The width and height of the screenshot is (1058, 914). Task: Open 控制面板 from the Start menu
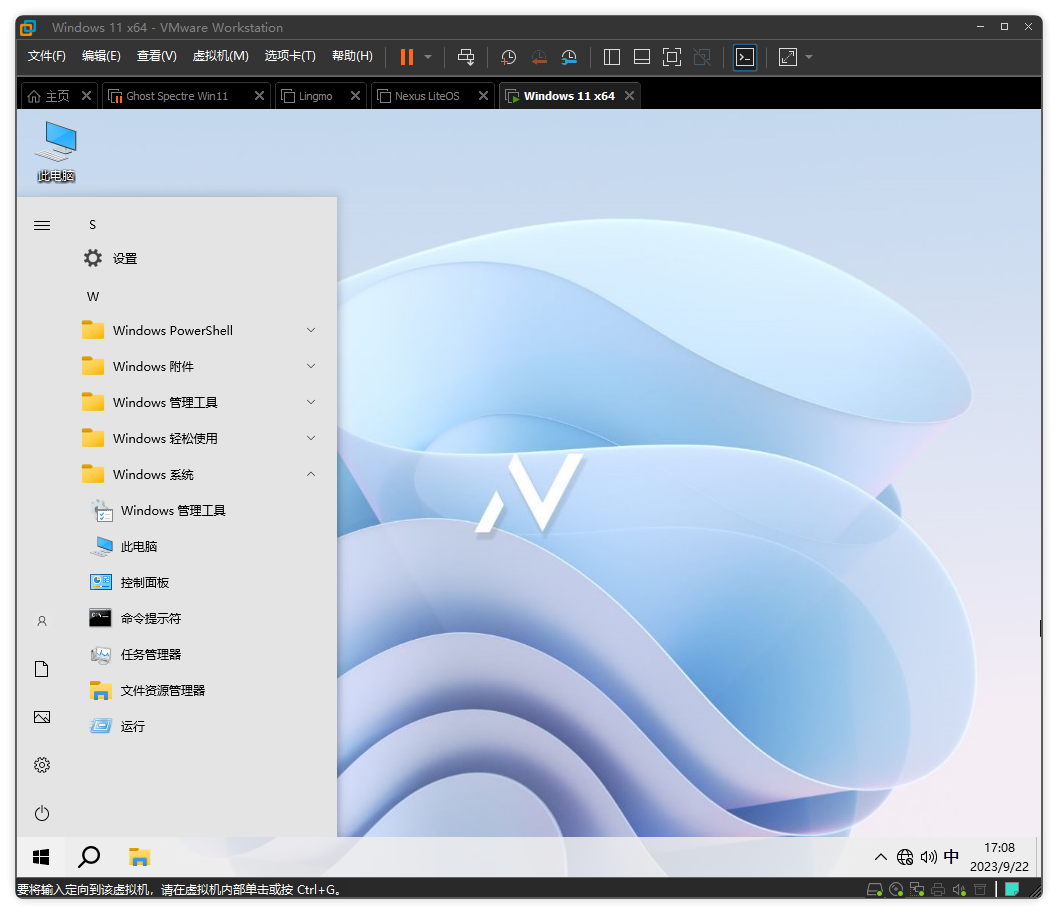pyautogui.click(x=144, y=583)
